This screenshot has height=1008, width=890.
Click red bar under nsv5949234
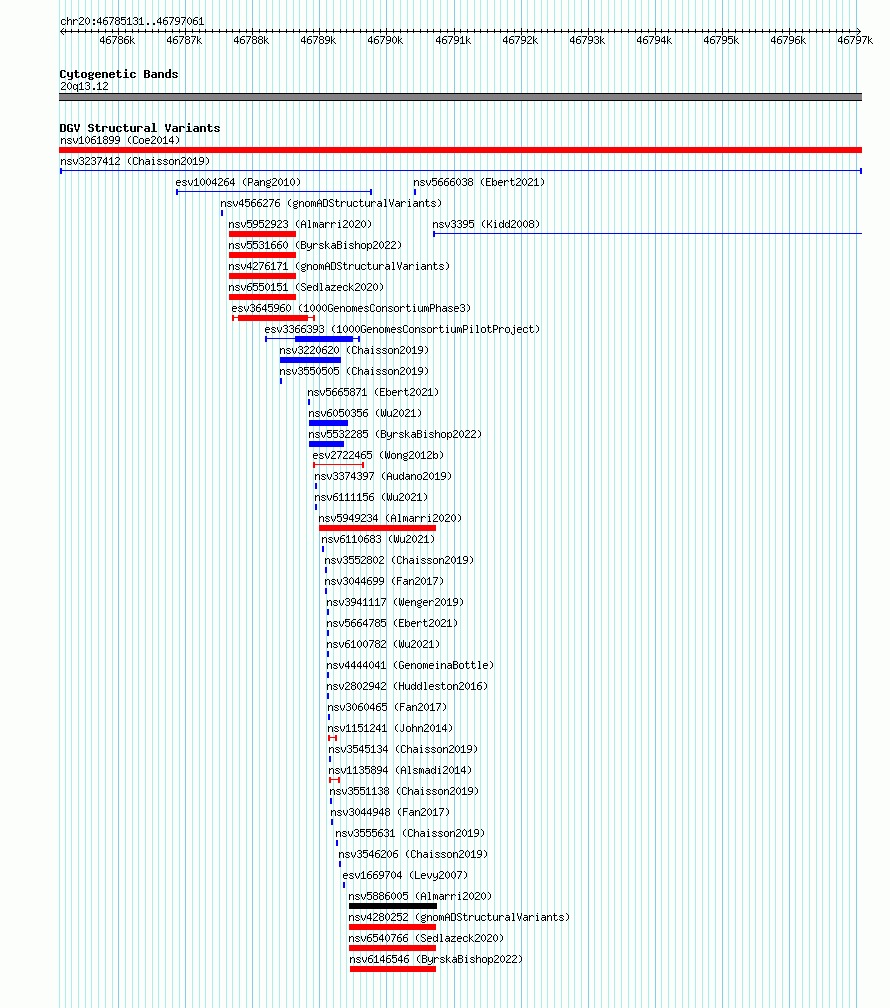(377, 528)
